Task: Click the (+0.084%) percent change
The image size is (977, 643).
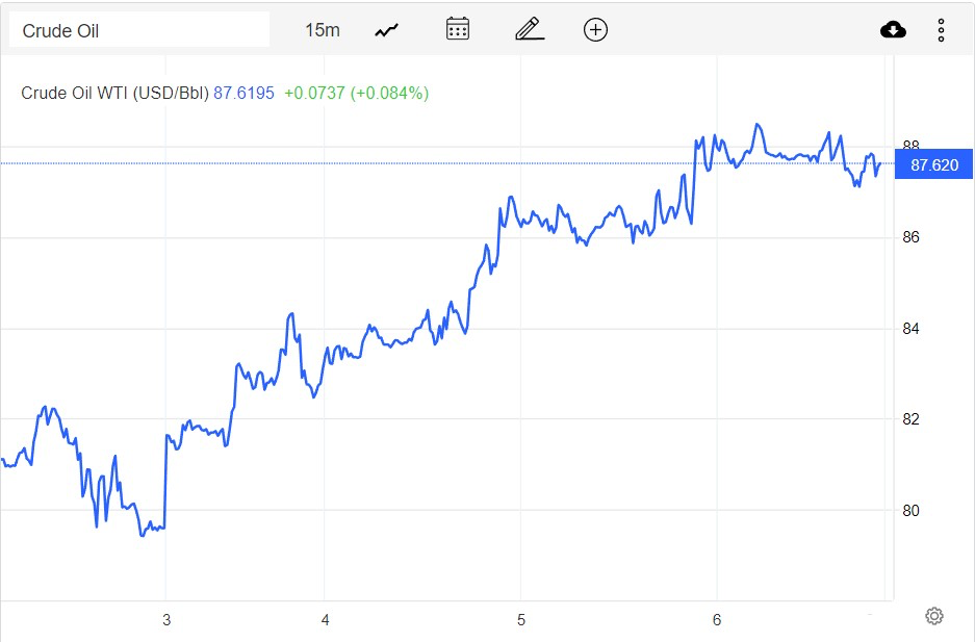Action: coord(389,93)
